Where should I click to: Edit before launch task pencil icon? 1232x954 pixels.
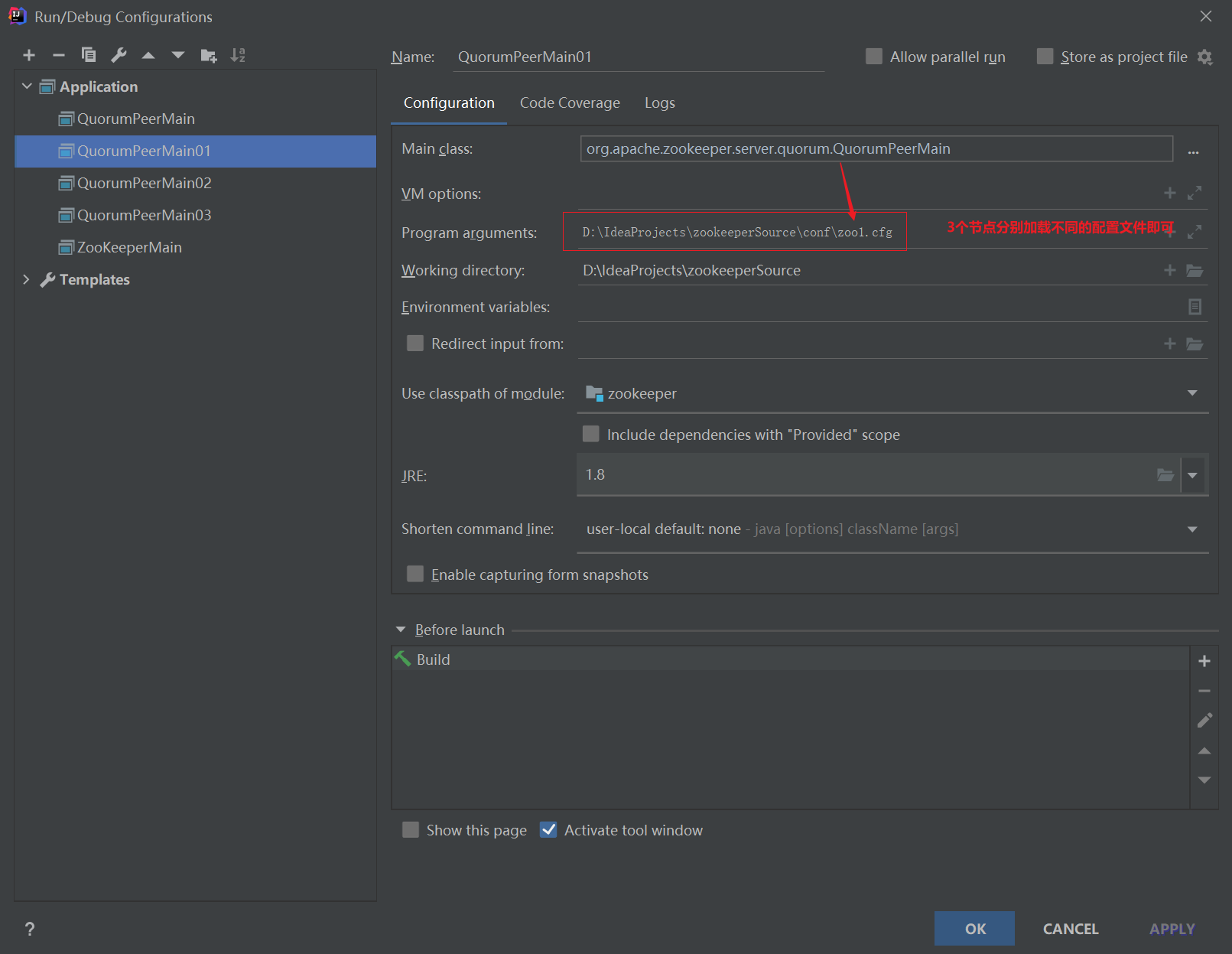1204,720
